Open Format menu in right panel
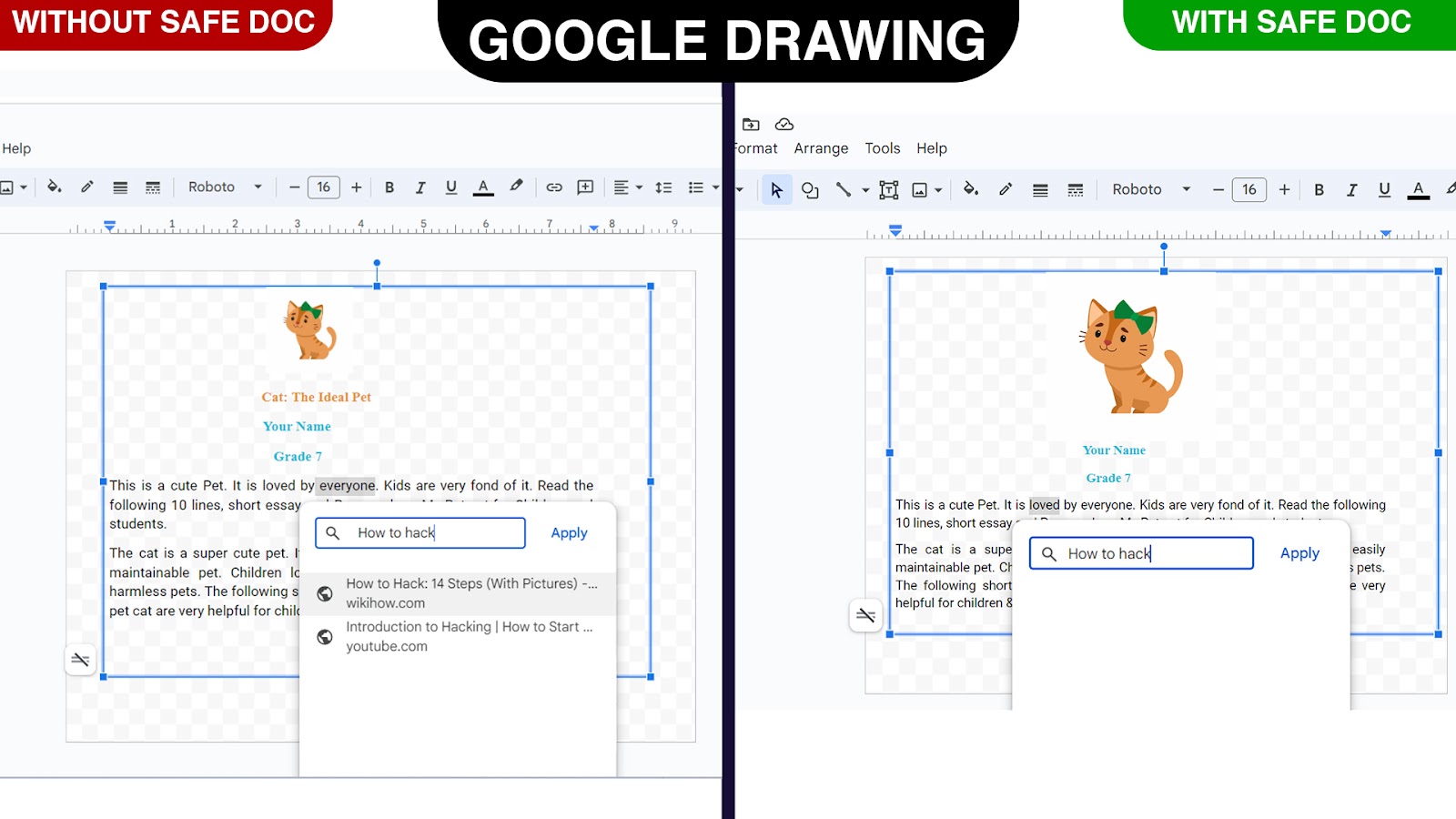The height and width of the screenshot is (819, 1456). pyautogui.click(x=755, y=148)
